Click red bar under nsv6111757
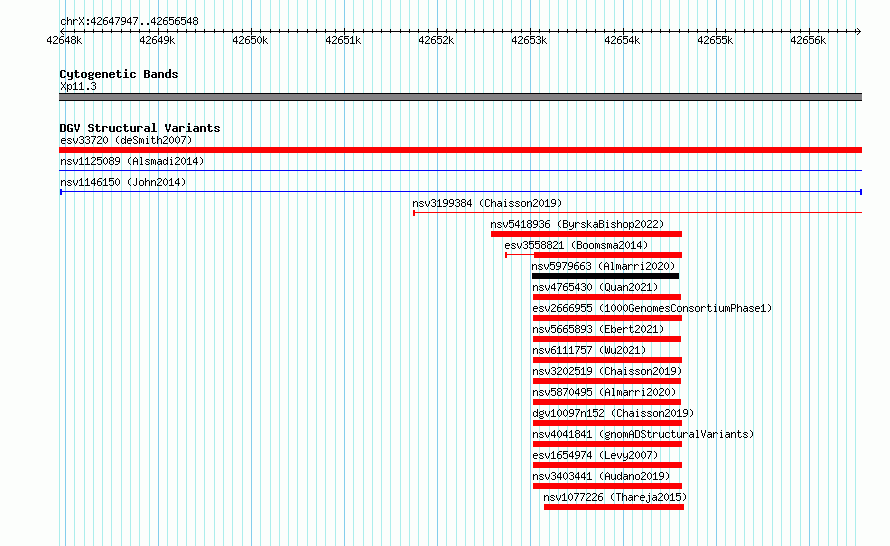The image size is (890, 546). pos(607,360)
